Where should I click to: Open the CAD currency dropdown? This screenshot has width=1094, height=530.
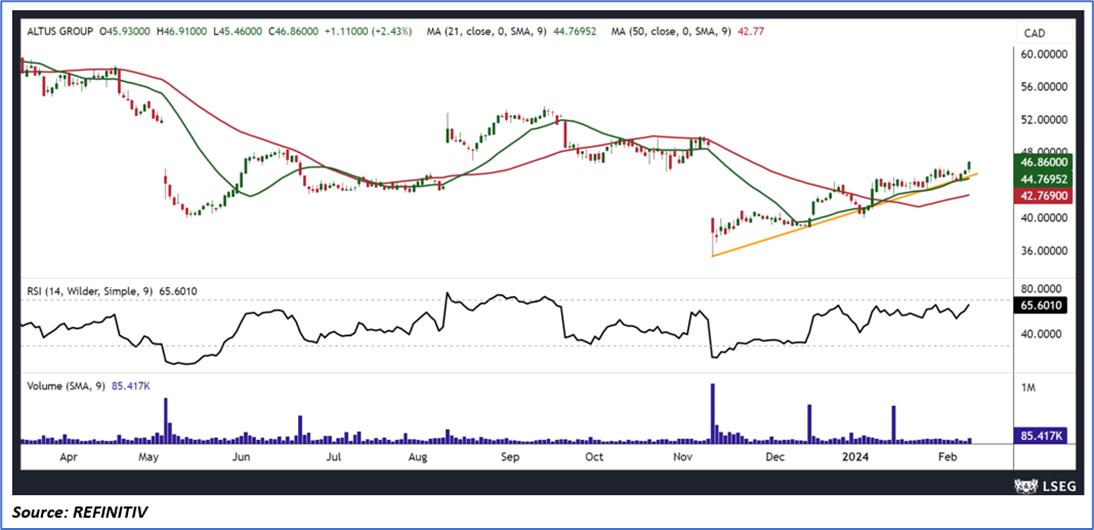[x=1044, y=32]
